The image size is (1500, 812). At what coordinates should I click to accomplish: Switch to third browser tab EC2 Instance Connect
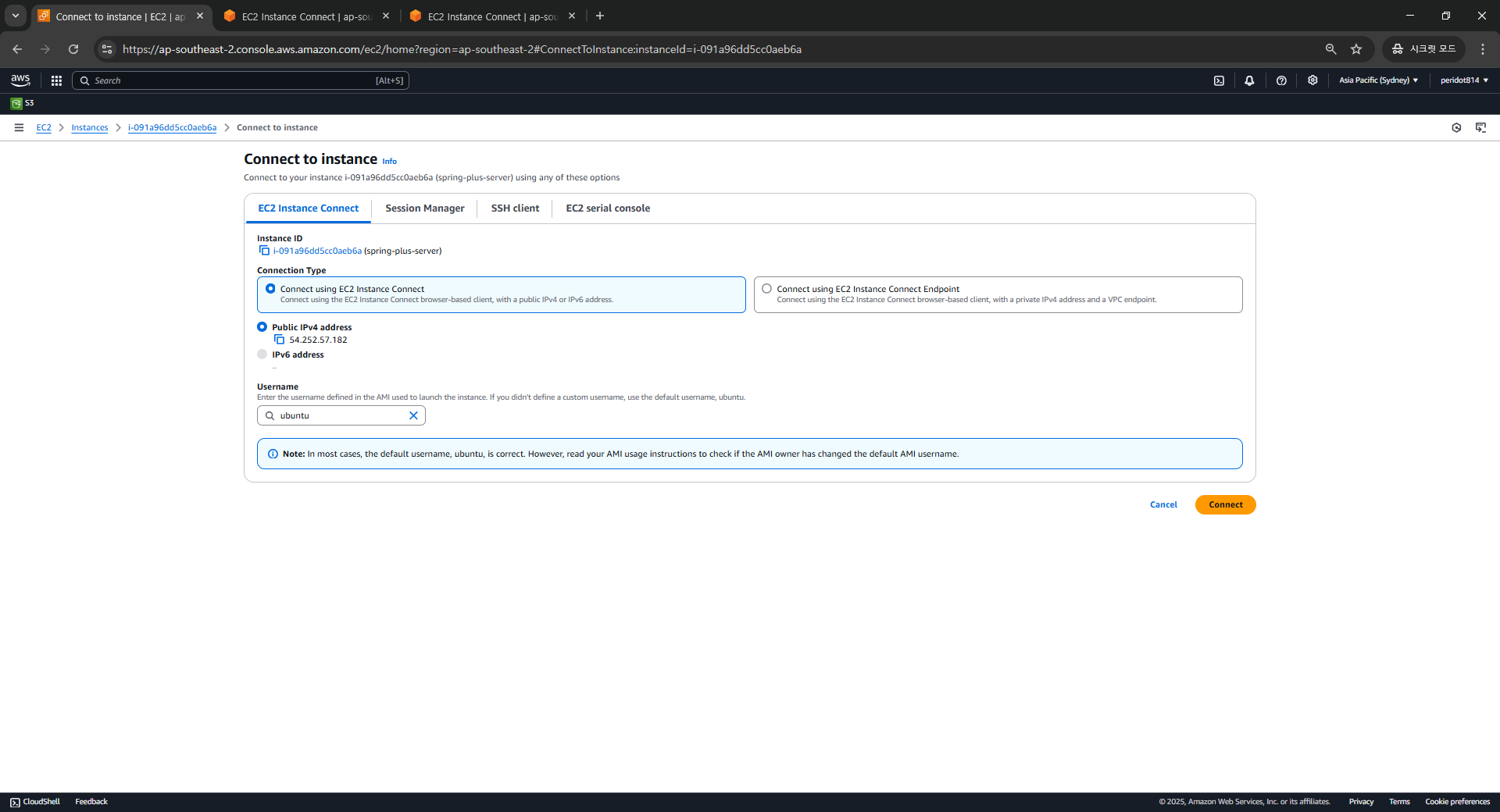point(492,16)
